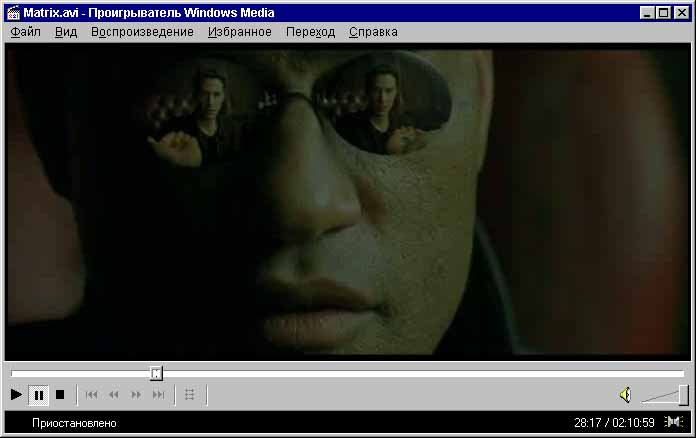Click the seek bar thumb
Image resolution: width=696 pixels, height=438 pixels.
click(156, 373)
